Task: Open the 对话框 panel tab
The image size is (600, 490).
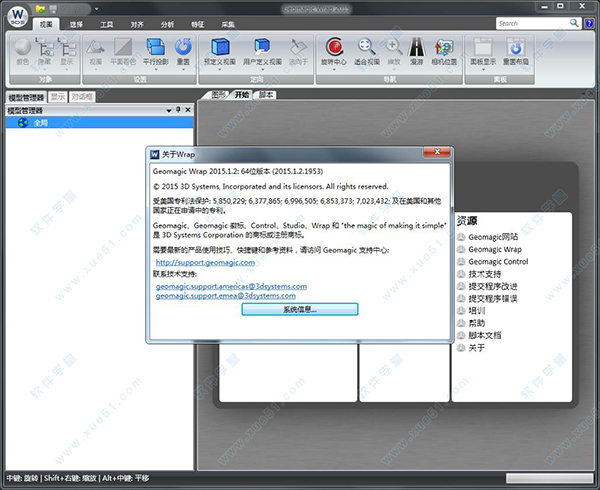Action: (x=82, y=97)
